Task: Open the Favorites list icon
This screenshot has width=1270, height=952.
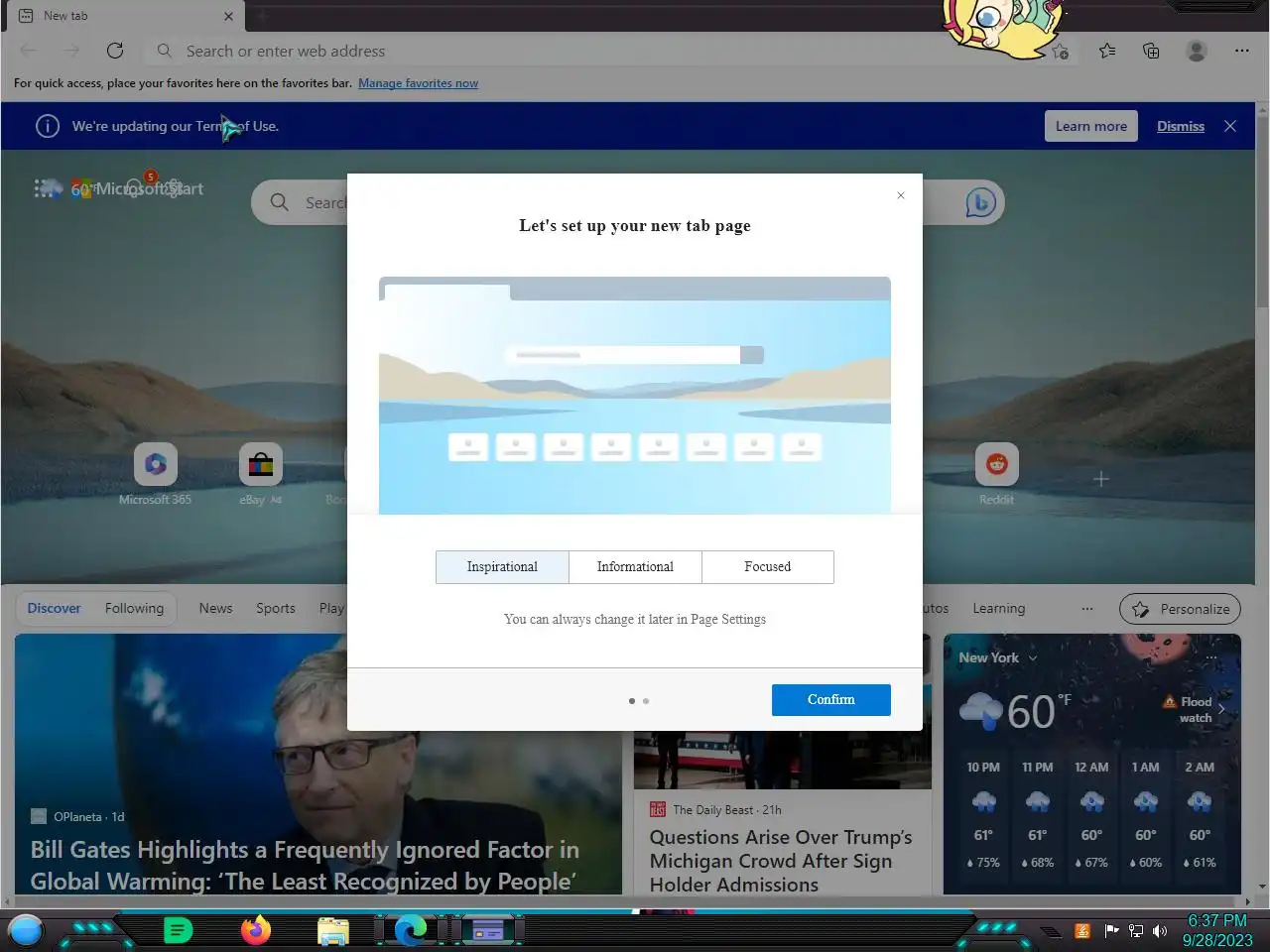Action: pos(1107,51)
